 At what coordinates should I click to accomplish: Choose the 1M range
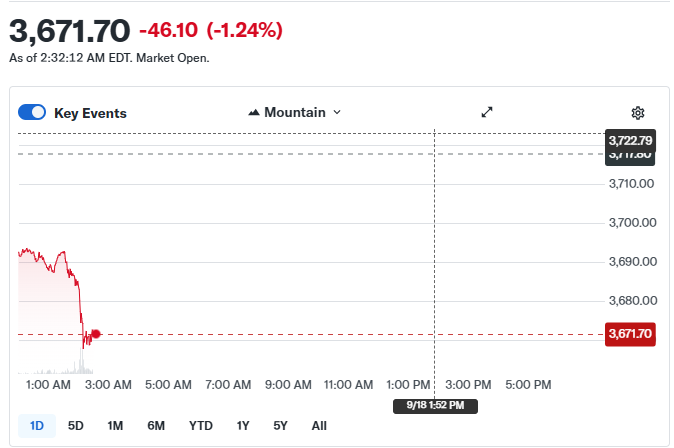115,426
